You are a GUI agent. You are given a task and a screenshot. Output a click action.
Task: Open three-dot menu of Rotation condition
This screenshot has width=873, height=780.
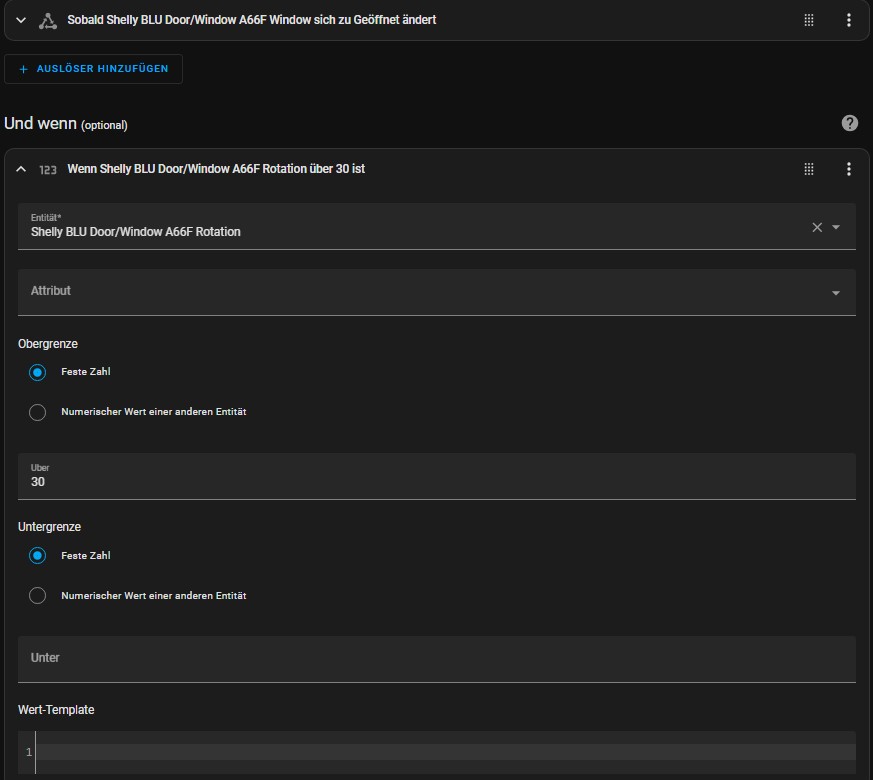[x=849, y=169]
